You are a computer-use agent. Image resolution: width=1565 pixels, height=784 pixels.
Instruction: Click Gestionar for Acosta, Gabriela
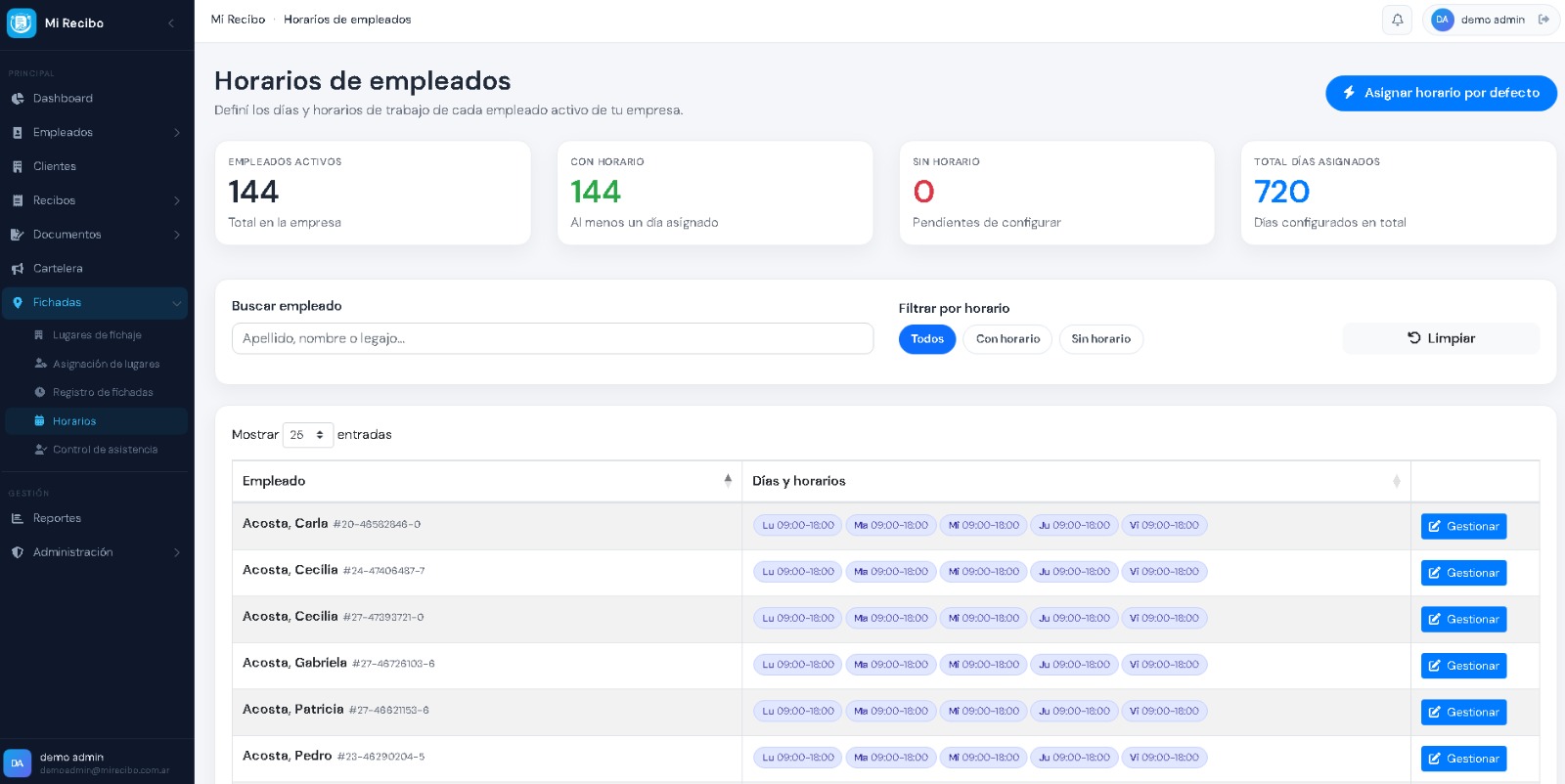(1463, 666)
